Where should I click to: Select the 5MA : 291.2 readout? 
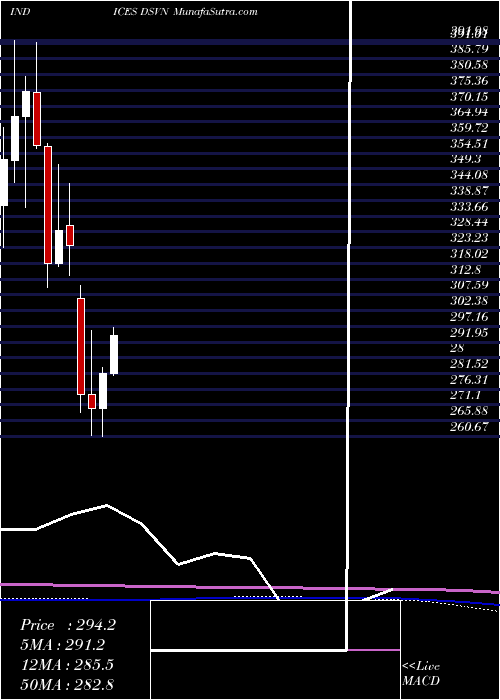coord(63,645)
